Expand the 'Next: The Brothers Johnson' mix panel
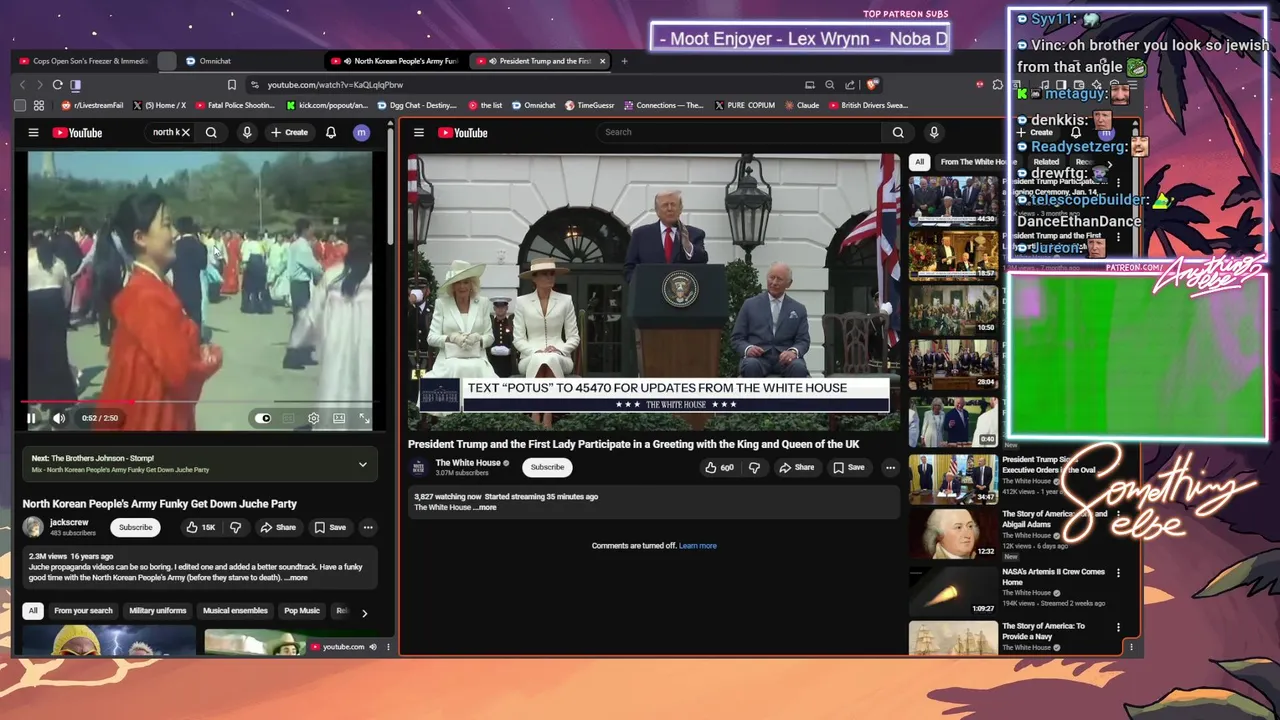This screenshot has width=1280, height=720. coord(362,464)
